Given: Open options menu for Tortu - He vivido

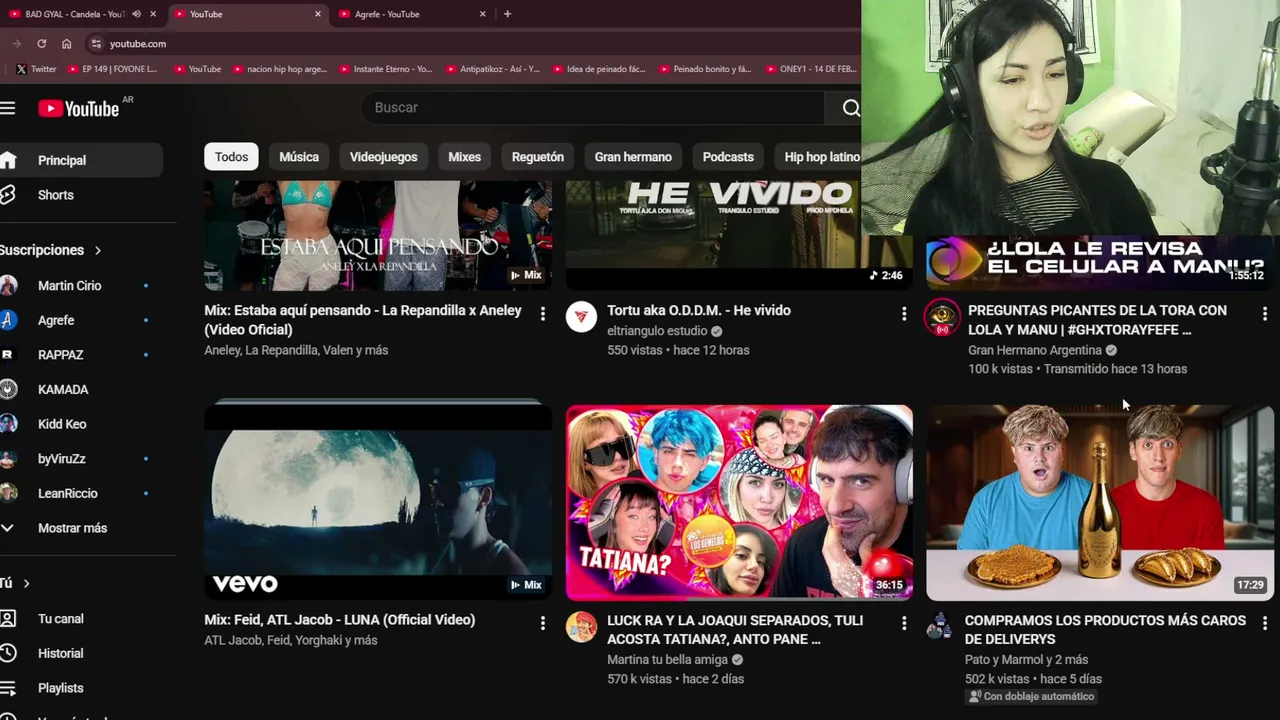Looking at the screenshot, I should 904,314.
